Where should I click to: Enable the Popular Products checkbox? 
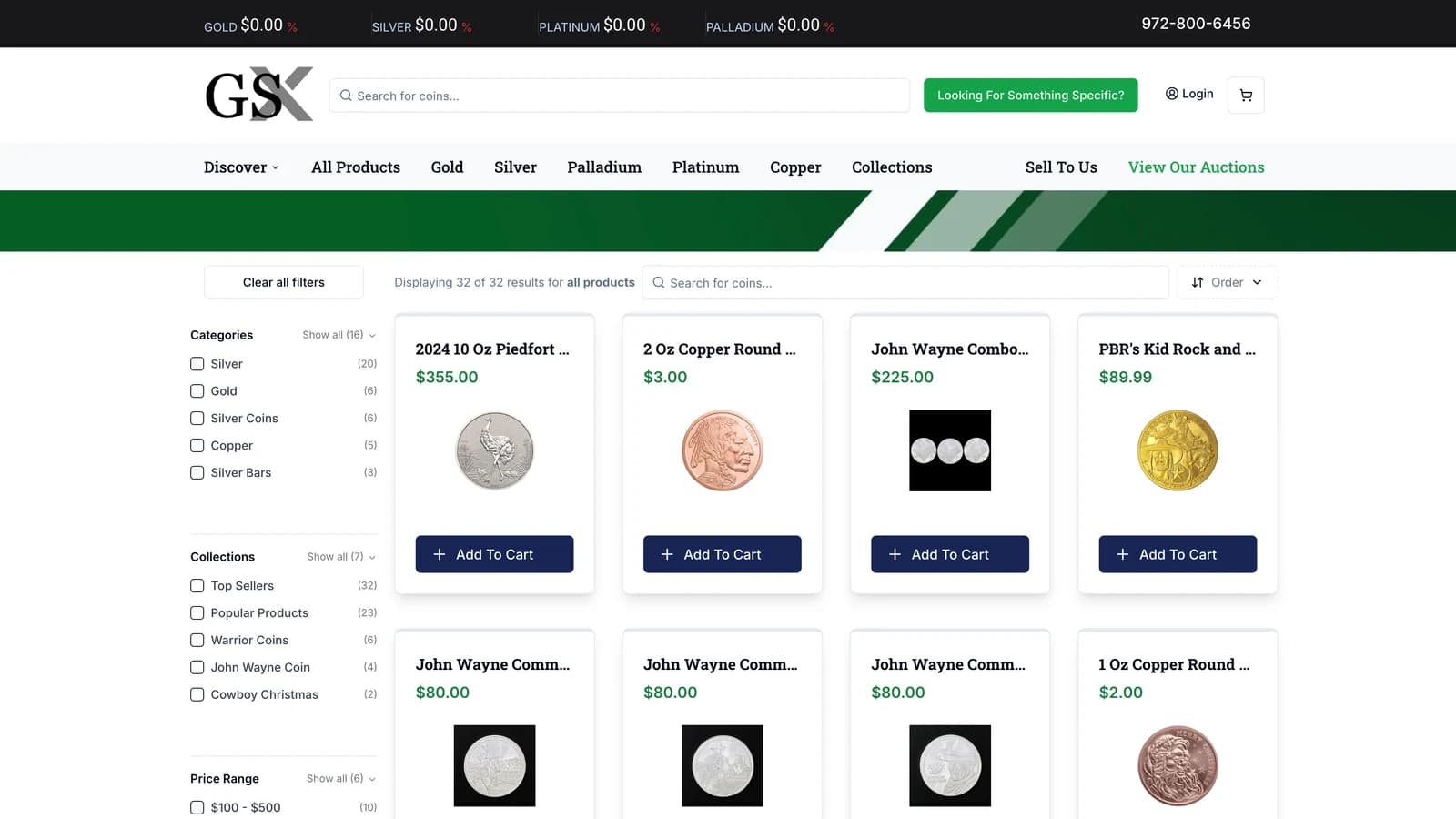[197, 613]
